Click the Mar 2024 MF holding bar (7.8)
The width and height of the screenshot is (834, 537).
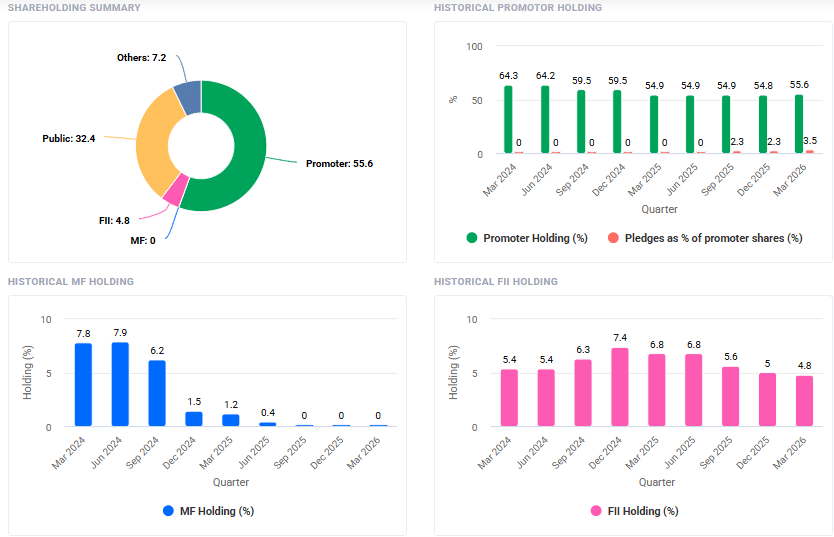(84, 385)
